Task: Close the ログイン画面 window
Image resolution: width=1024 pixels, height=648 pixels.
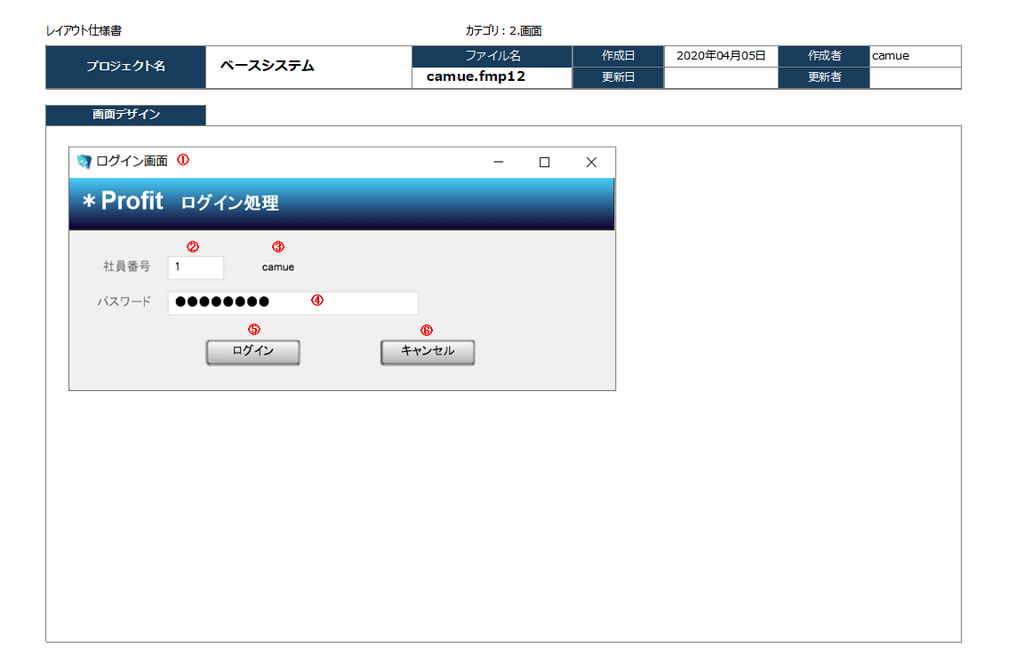Action: (591, 162)
